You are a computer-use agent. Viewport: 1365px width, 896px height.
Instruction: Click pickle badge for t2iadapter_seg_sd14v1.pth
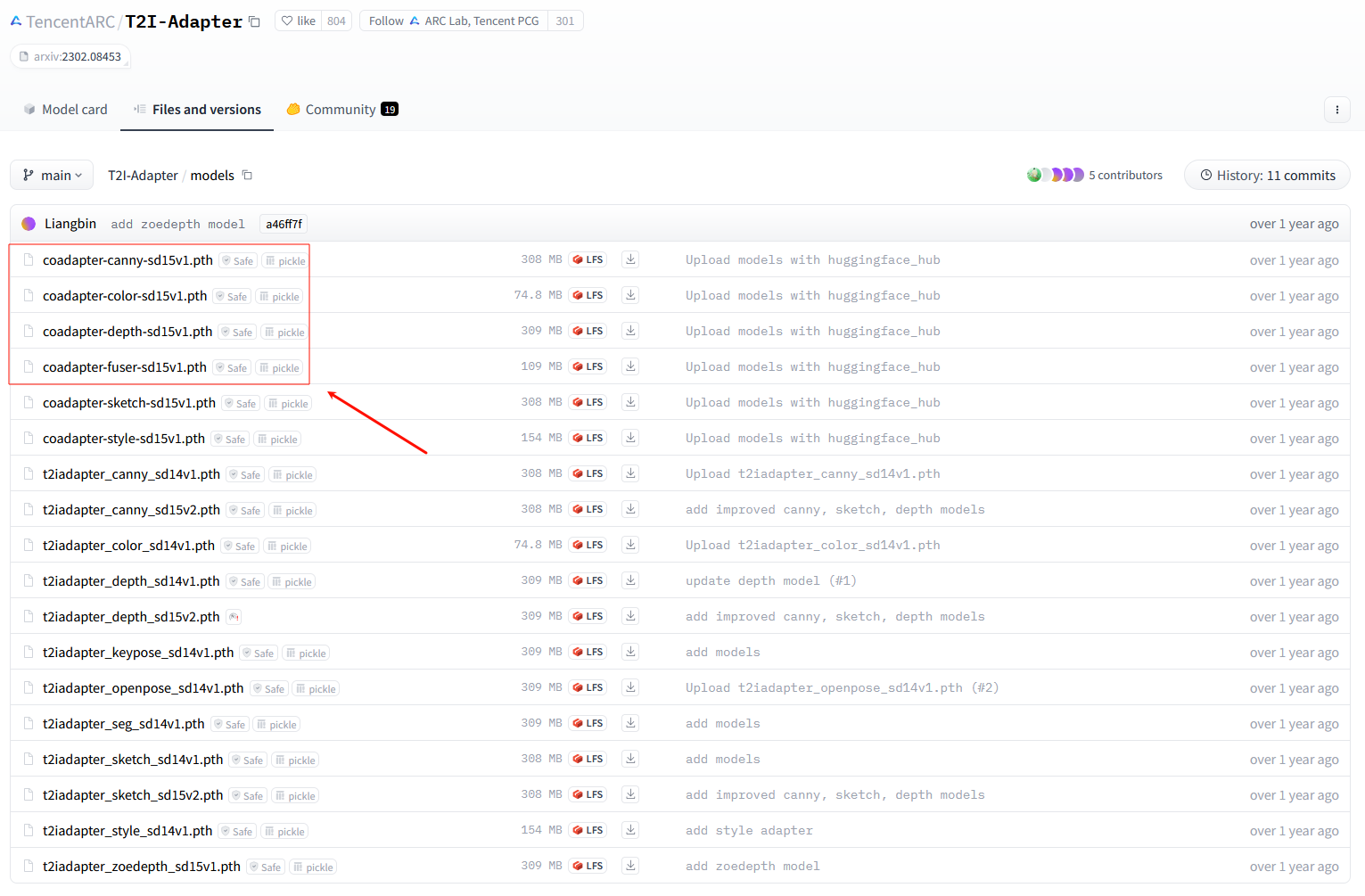(276, 725)
